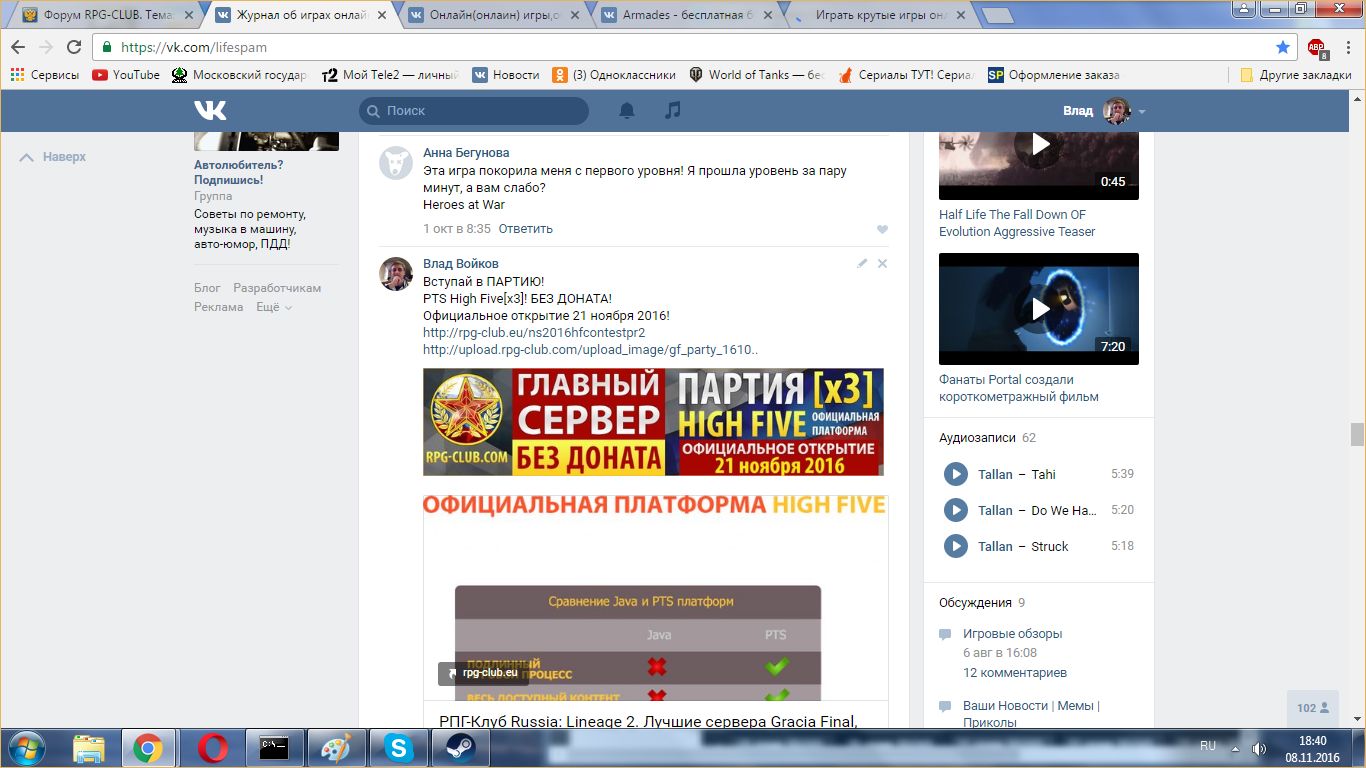Open Opera browser from the taskbar

point(212,748)
